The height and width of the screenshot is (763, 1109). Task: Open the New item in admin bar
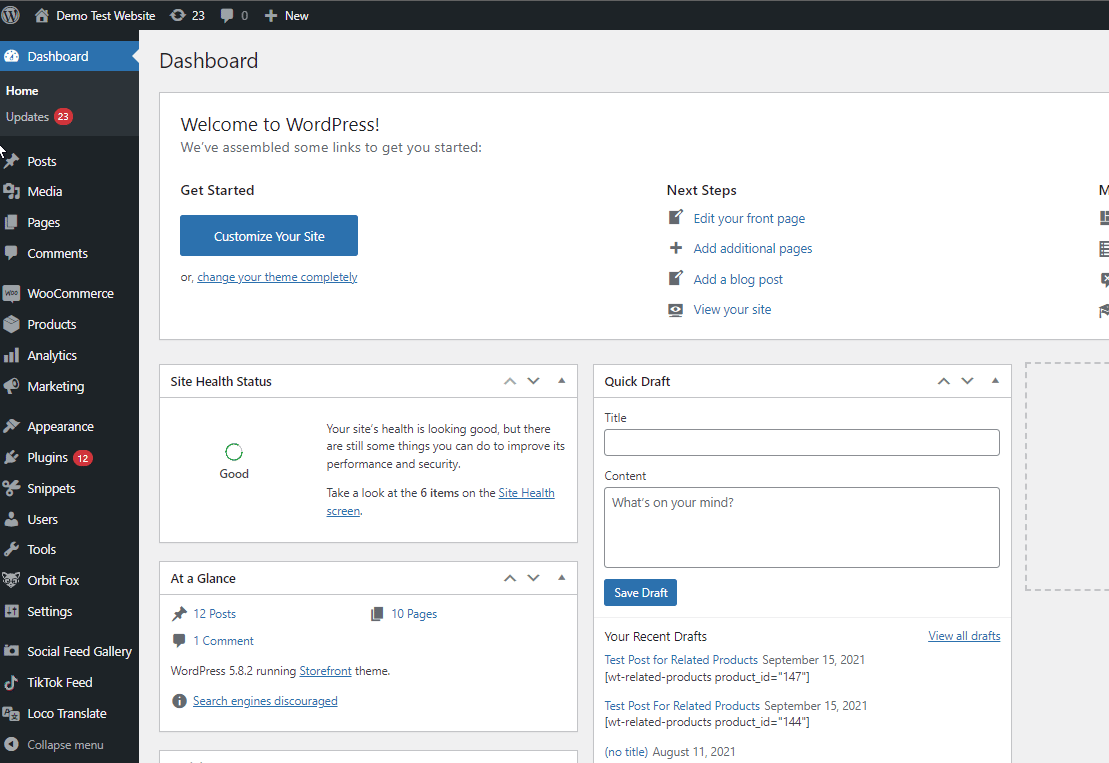pos(286,16)
